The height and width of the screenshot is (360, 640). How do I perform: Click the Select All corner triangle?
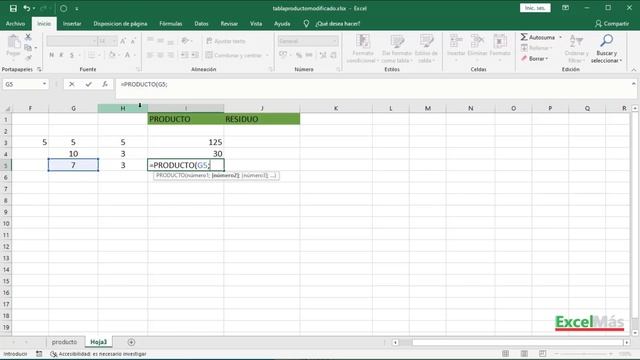(7, 108)
